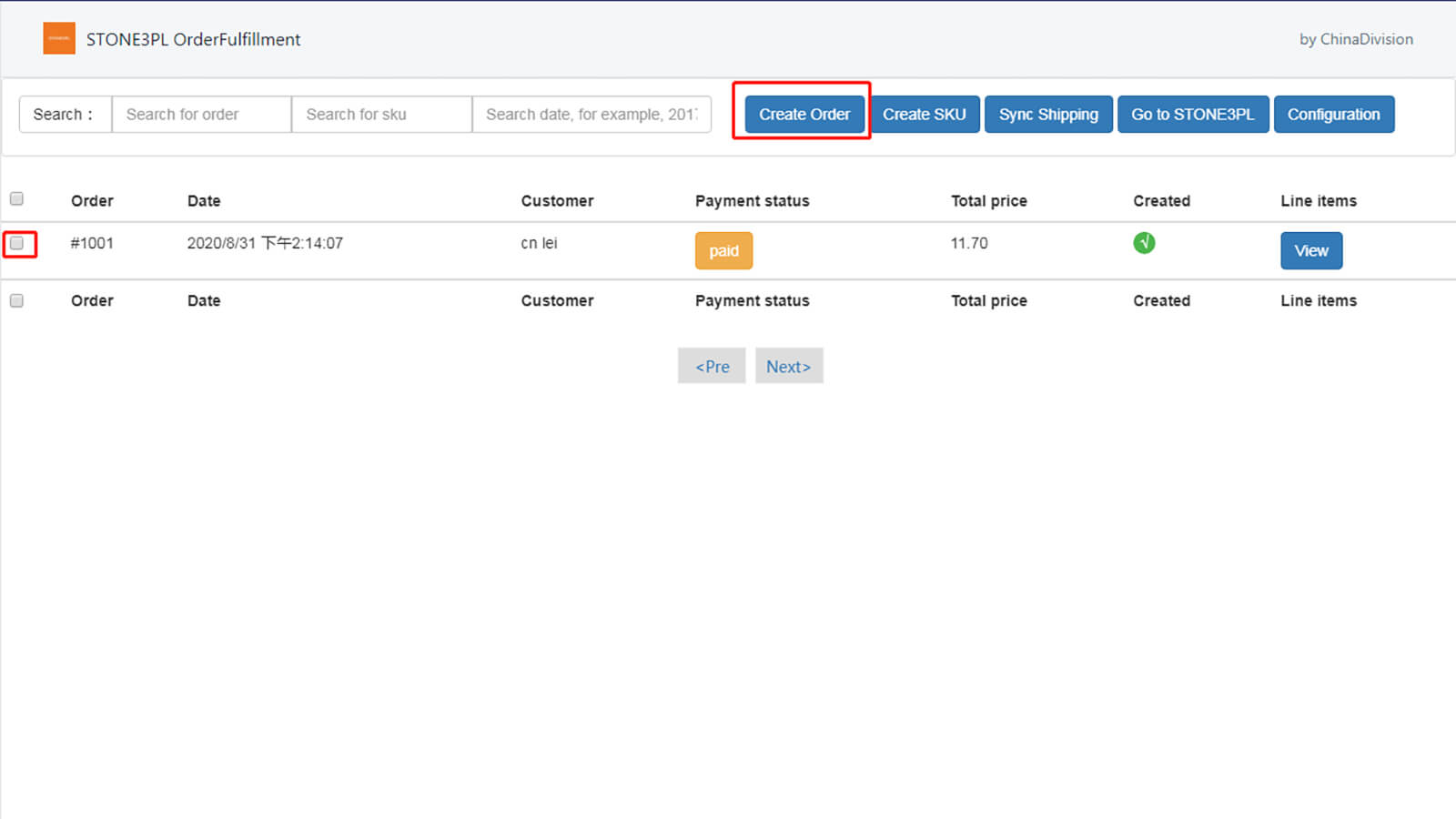Click the by ChinaDivision text
Screen dimensions: 1456x819
click(x=1356, y=39)
